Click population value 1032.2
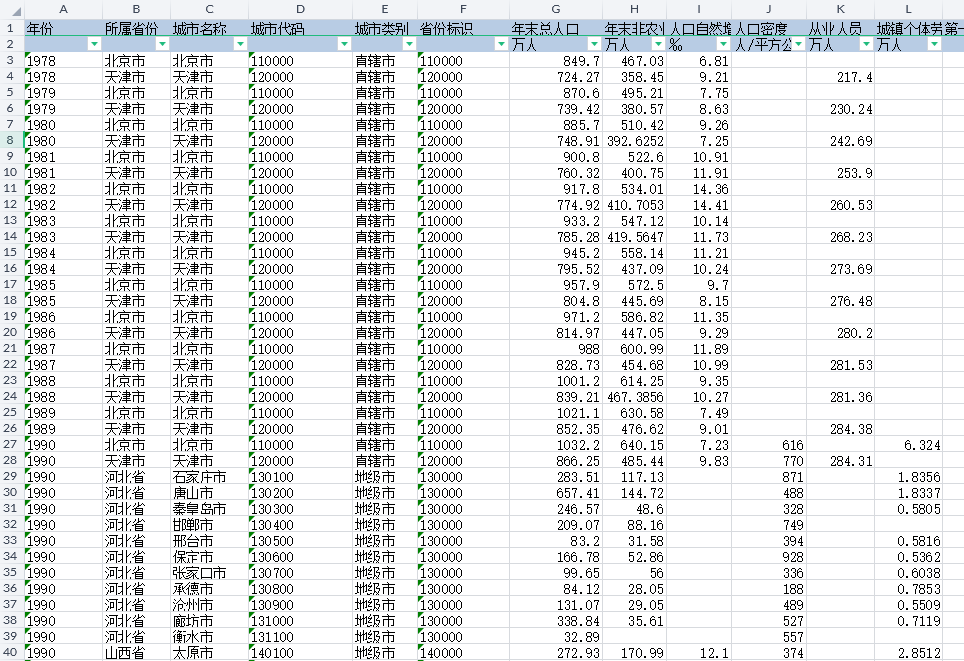This screenshot has width=964, height=661. [x=556, y=445]
